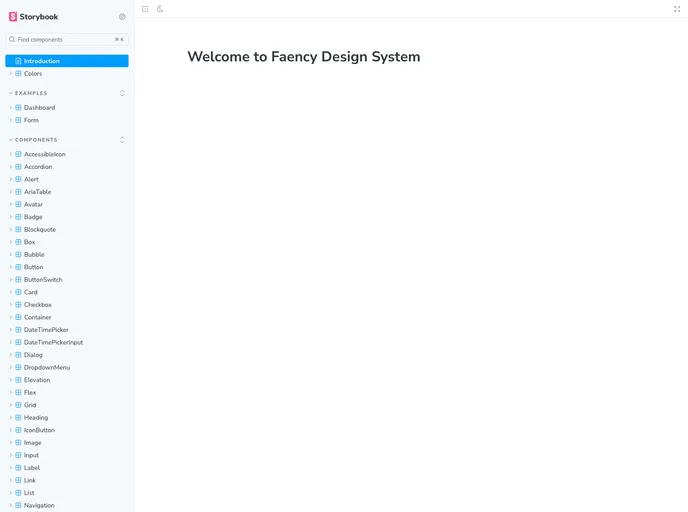The image size is (688, 512).
Task: Enter fullscreen via top-right icon
Action: (x=677, y=9)
